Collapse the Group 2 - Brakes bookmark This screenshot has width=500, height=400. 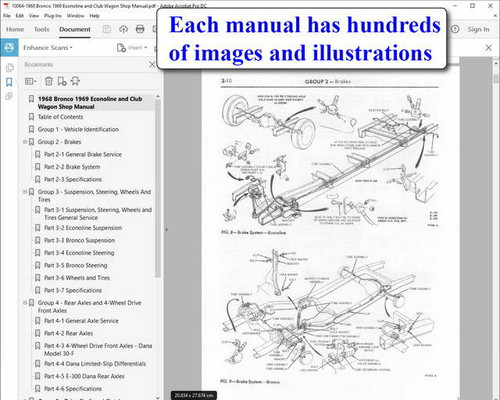[25, 142]
